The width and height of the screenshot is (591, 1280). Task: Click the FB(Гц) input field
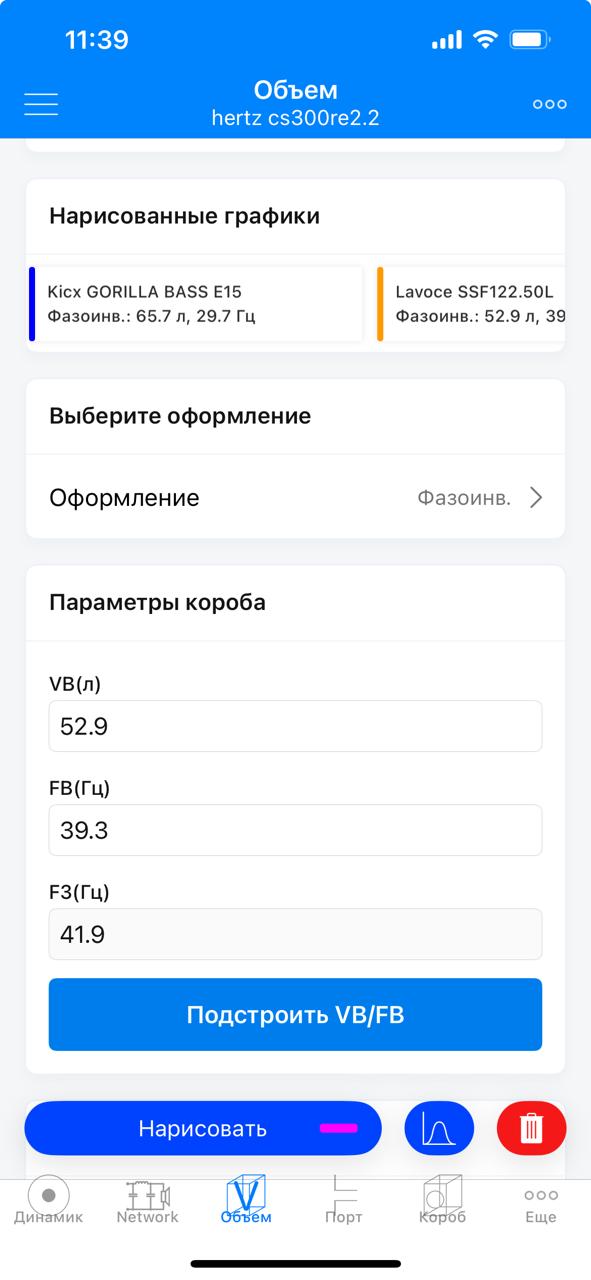[x=295, y=830]
